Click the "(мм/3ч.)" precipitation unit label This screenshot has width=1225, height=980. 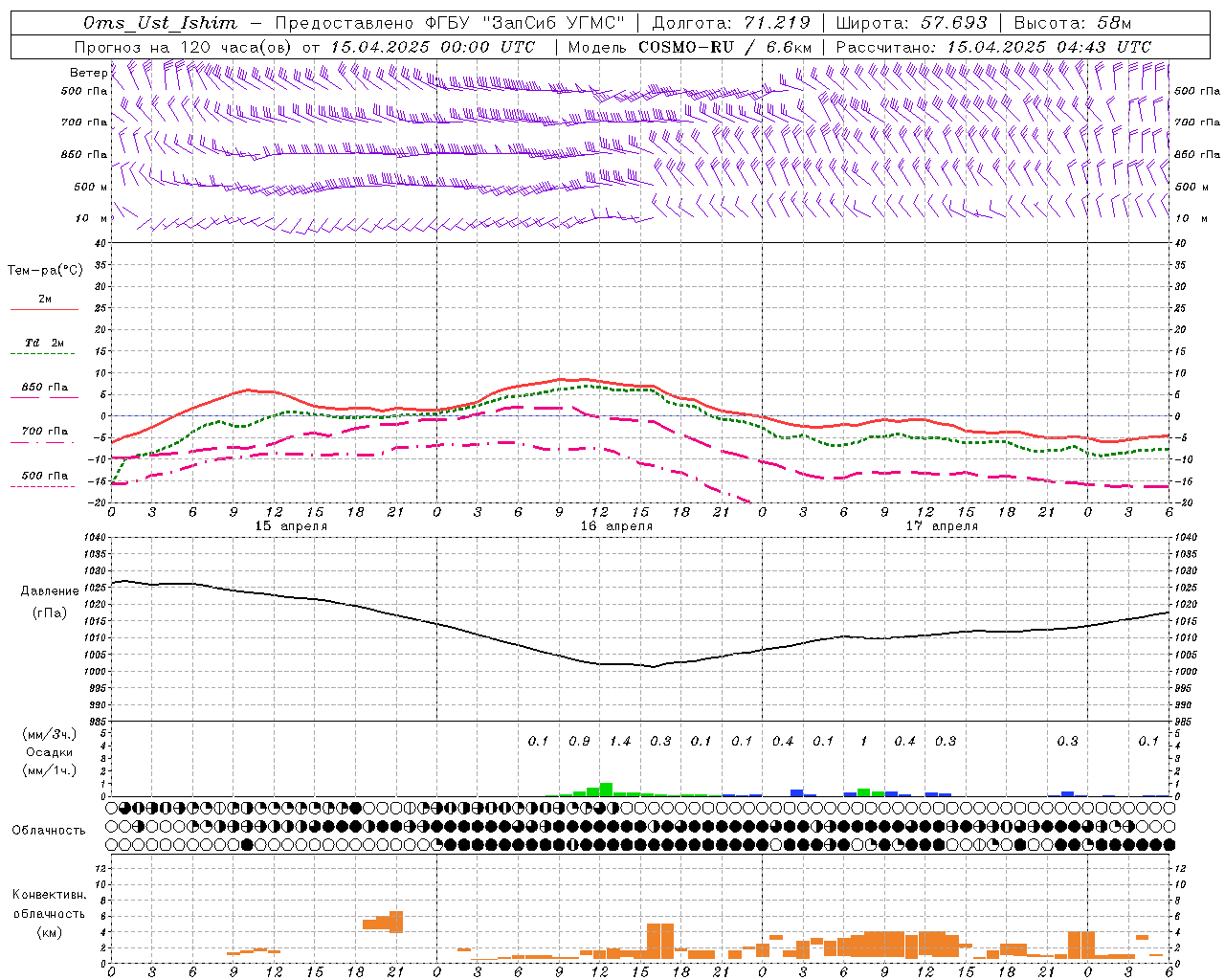[x=50, y=734]
